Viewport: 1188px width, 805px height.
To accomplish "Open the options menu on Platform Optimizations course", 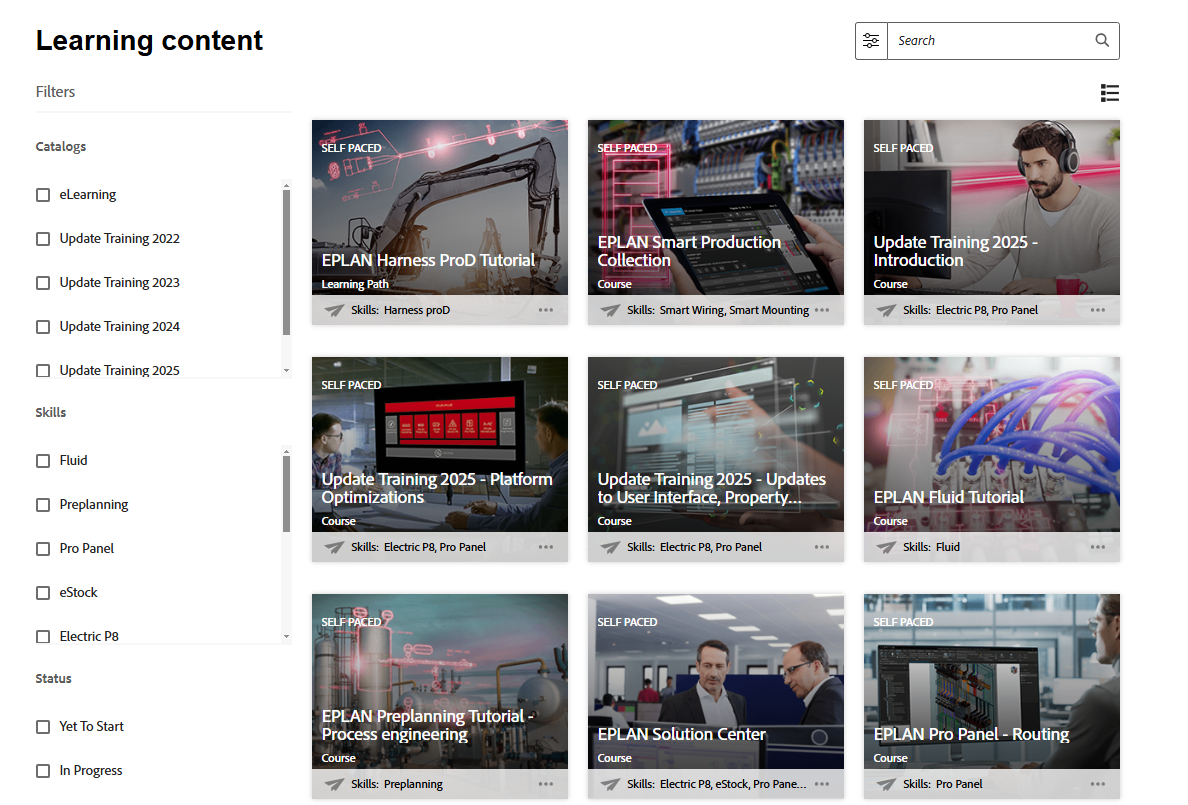I will coord(546,547).
